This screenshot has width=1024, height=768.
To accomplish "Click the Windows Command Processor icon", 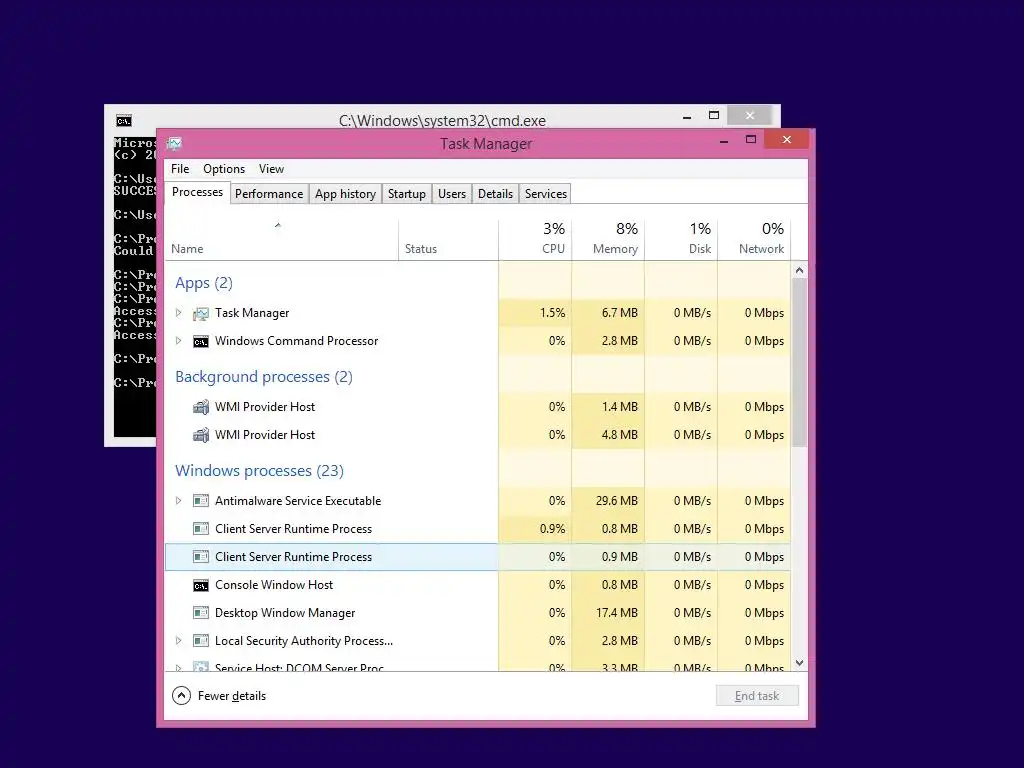I will [200, 342].
